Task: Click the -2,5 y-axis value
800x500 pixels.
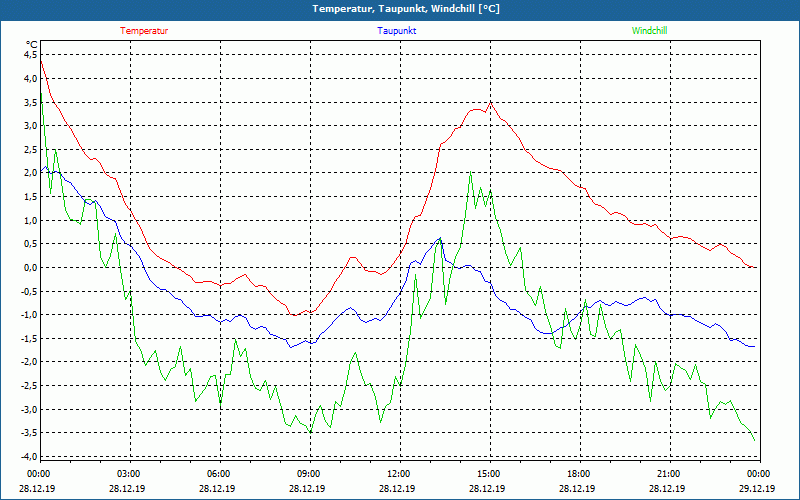Action: pos(29,386)
